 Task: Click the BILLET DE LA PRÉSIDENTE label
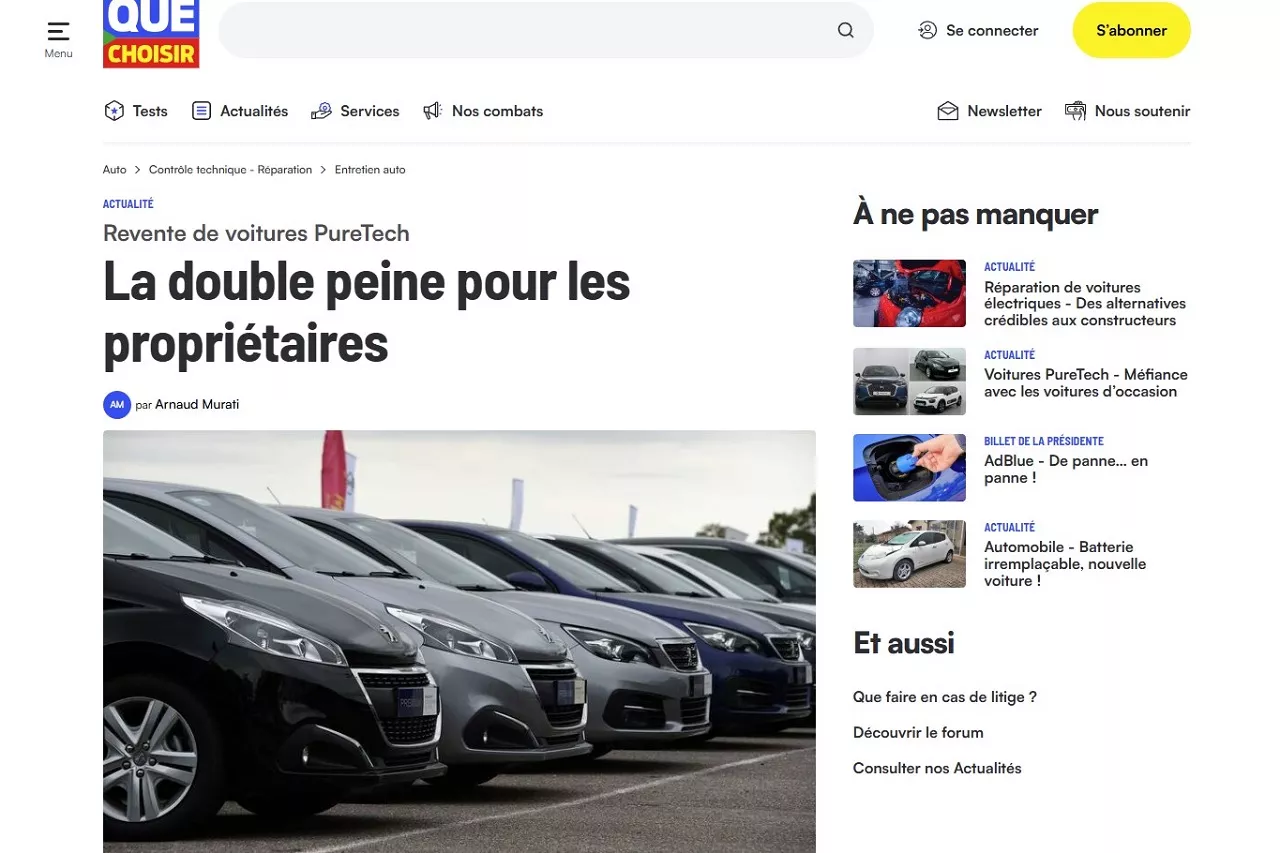[x=1044, y=441]
